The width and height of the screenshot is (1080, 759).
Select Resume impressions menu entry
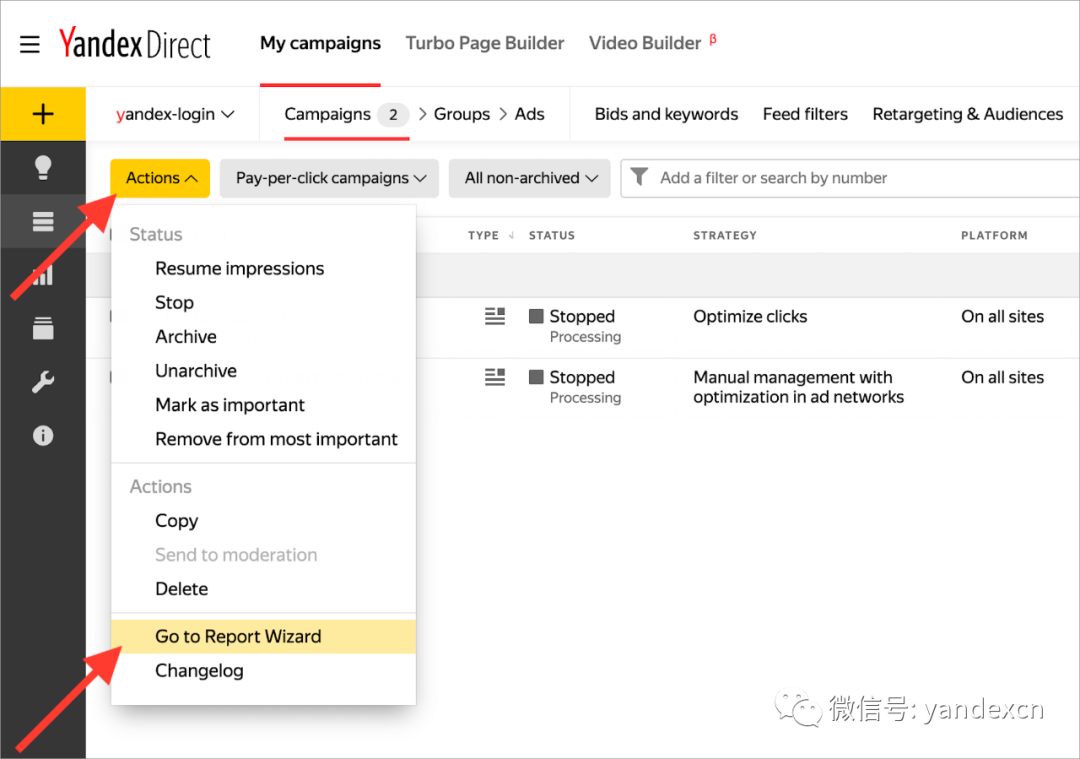[x=239, y=268]
